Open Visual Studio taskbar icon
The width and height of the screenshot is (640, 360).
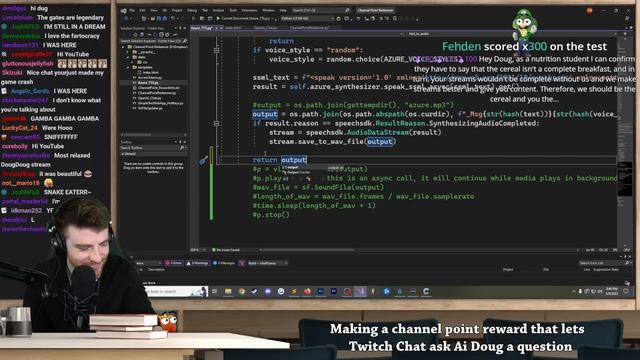360,291
